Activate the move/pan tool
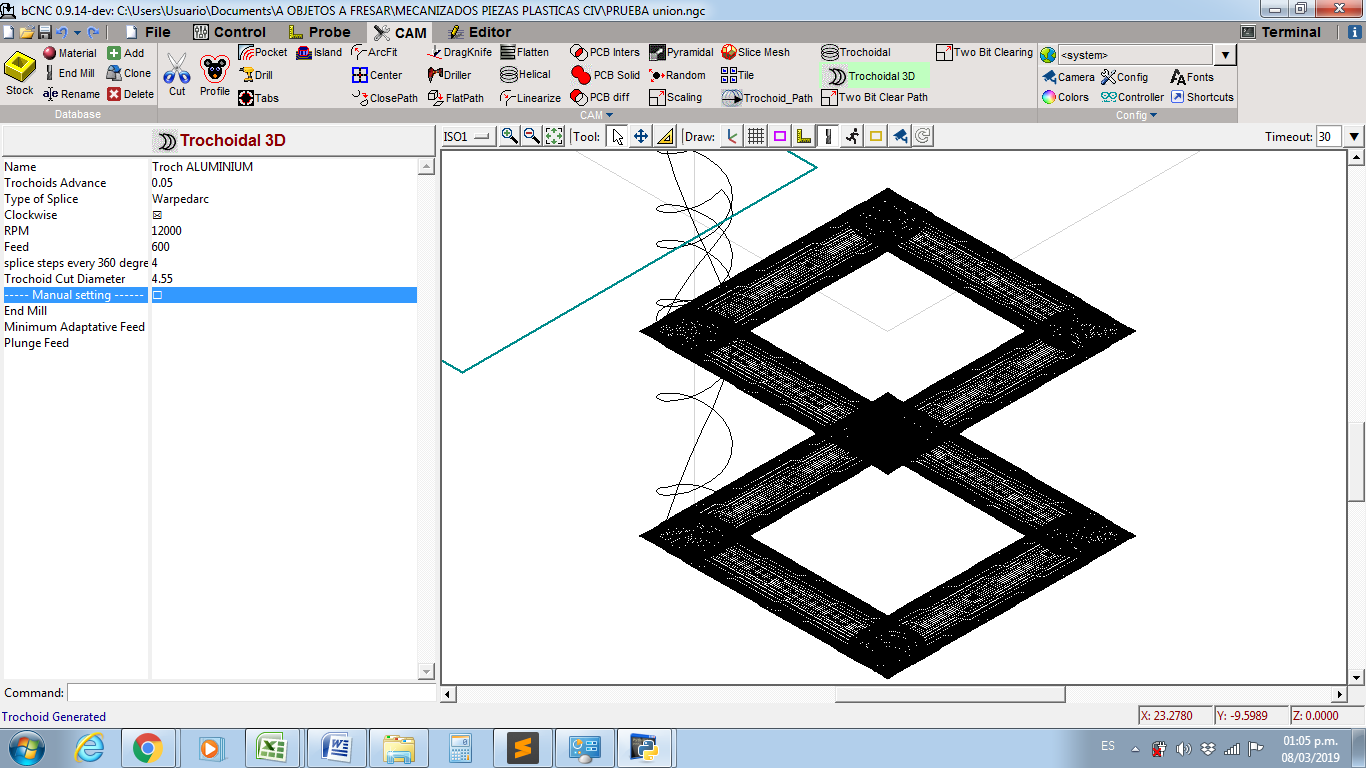 click(x=641, y=136)
